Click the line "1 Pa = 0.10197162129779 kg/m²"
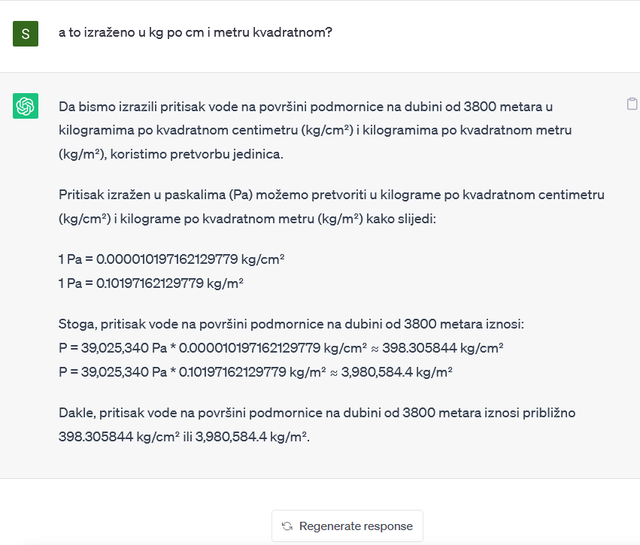640x545 pixels. tap(151, 283)
